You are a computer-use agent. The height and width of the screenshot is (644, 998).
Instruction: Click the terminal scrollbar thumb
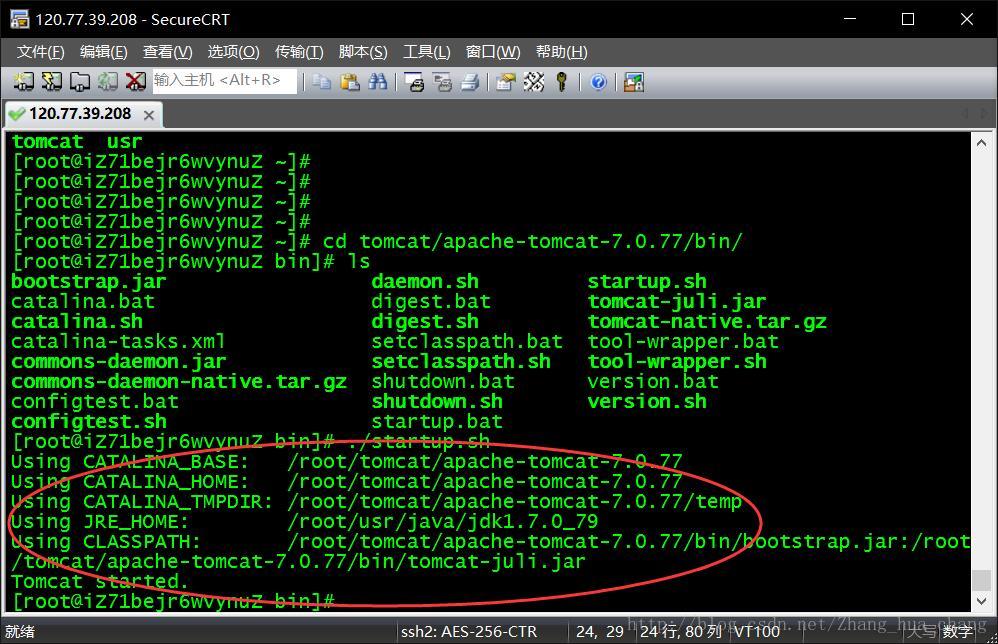point(981,580)
